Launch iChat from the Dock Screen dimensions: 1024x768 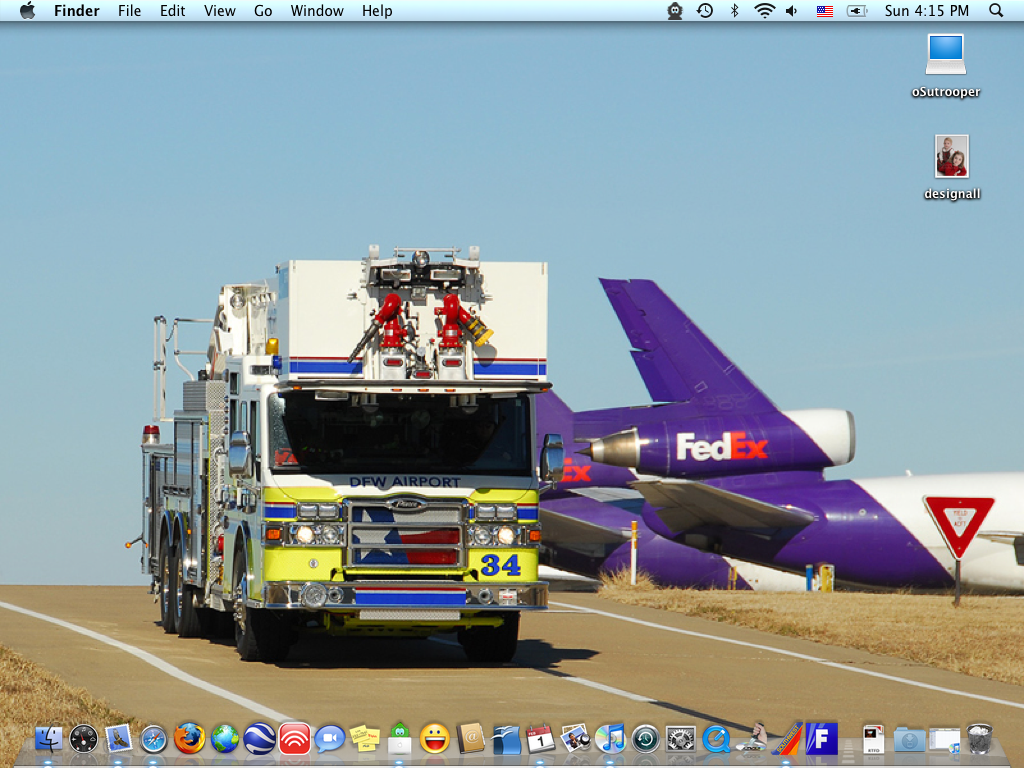click(x=330, y=739)
